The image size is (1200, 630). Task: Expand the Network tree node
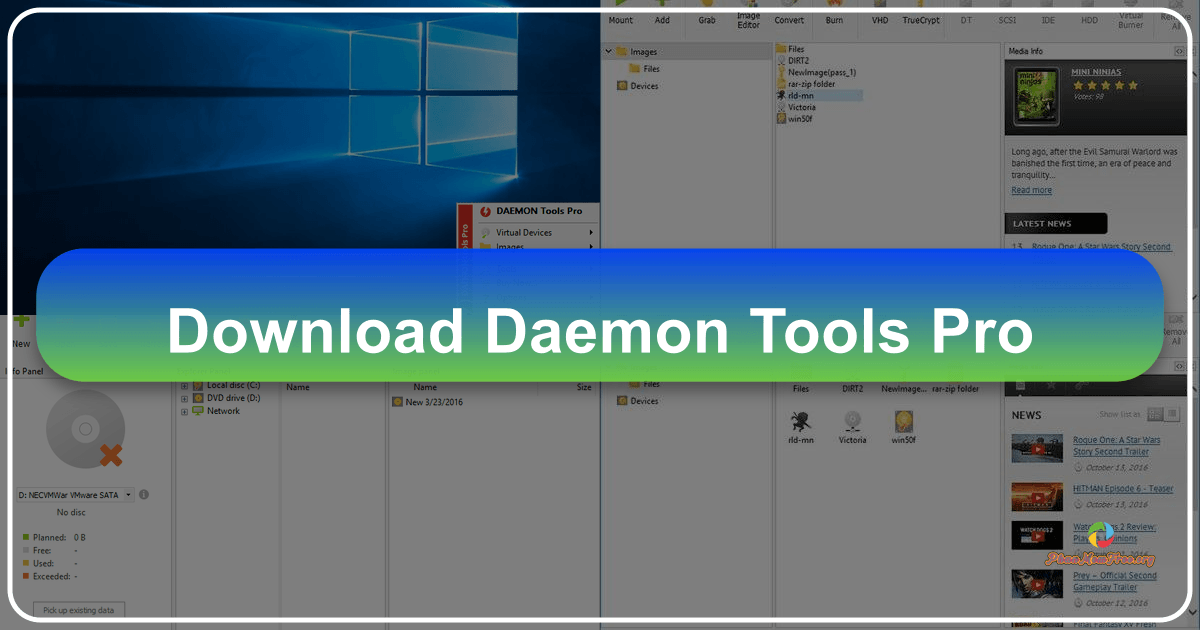coord(184,410)
